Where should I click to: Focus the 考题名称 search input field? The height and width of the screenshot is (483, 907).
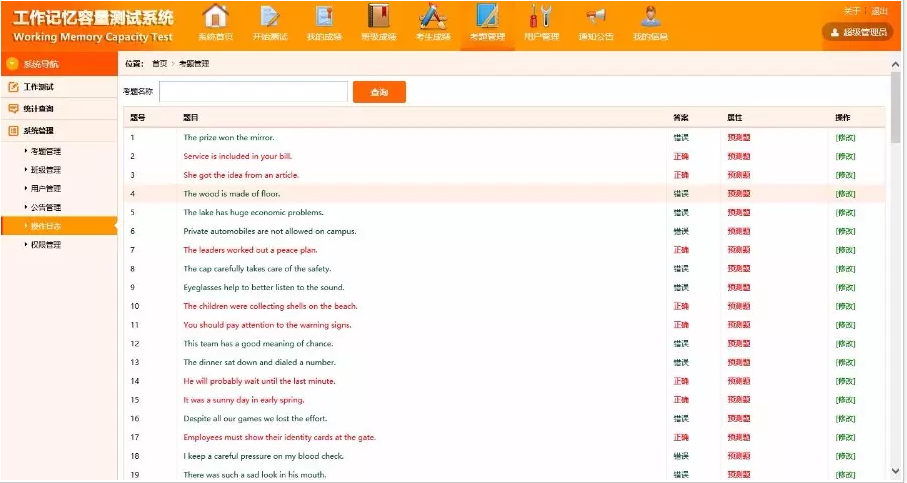click(253, 91)
